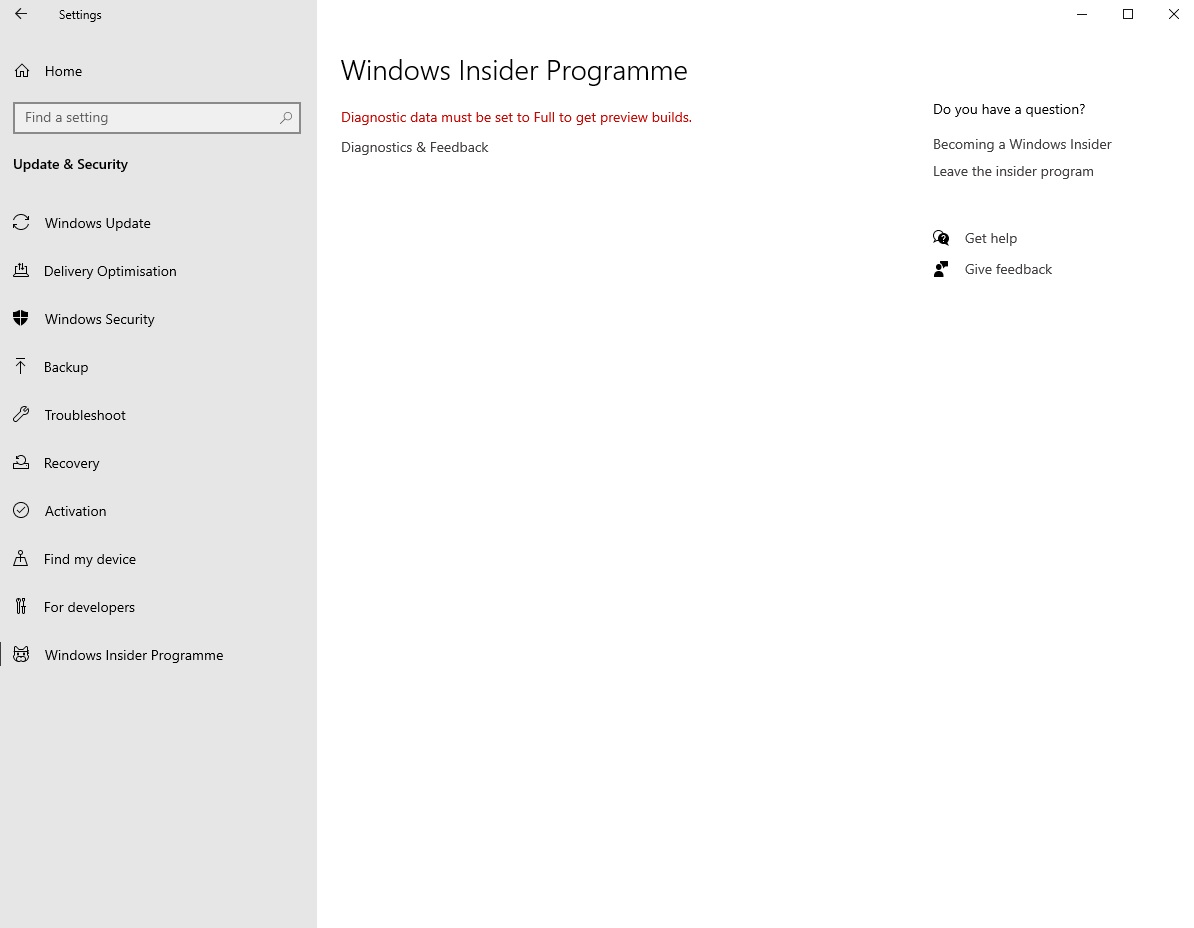
Task: Click the Windows Update refresh icon
Action: pos(21,222)
